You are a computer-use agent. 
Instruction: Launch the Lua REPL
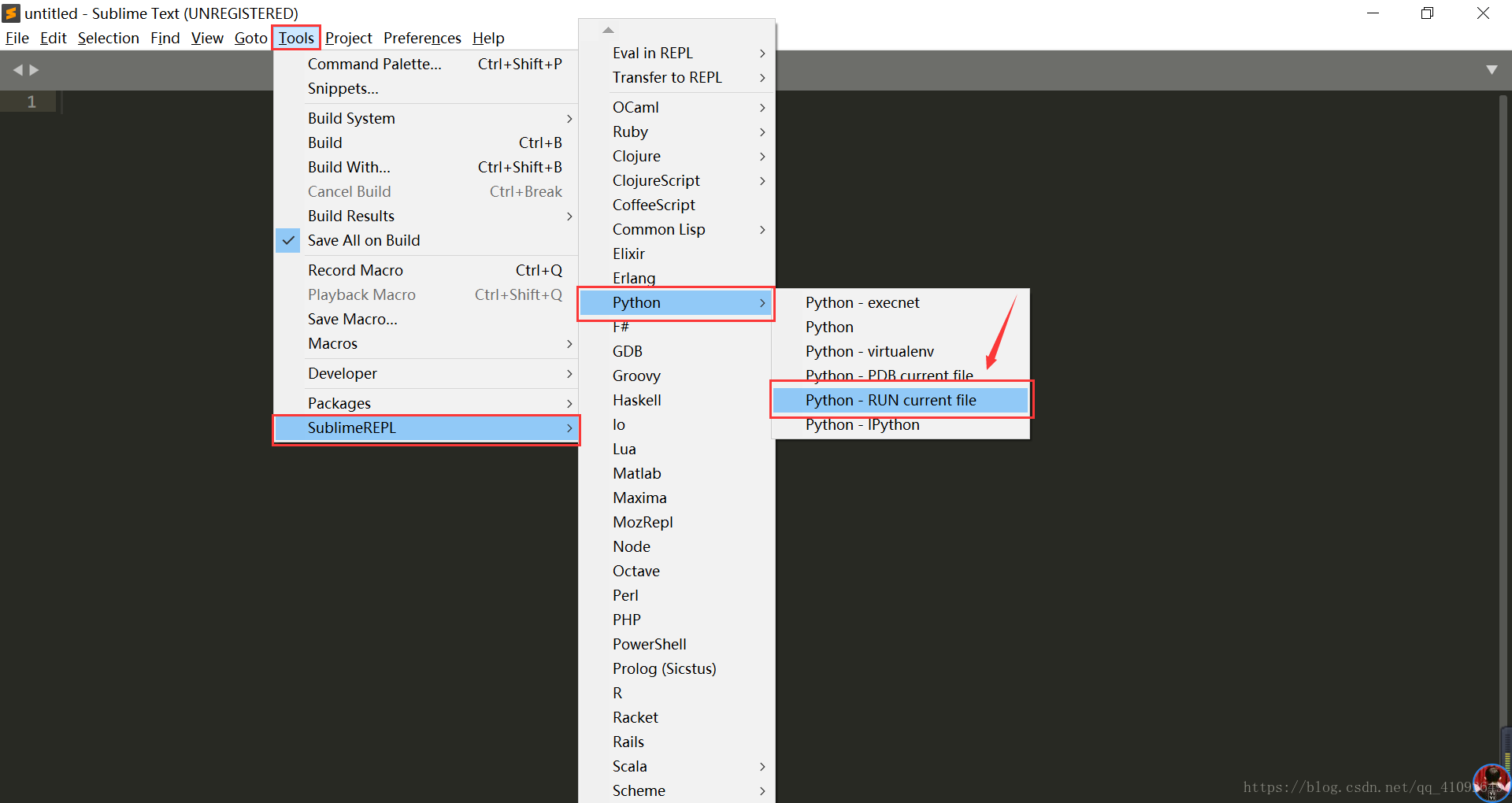[x=676, y=449]
